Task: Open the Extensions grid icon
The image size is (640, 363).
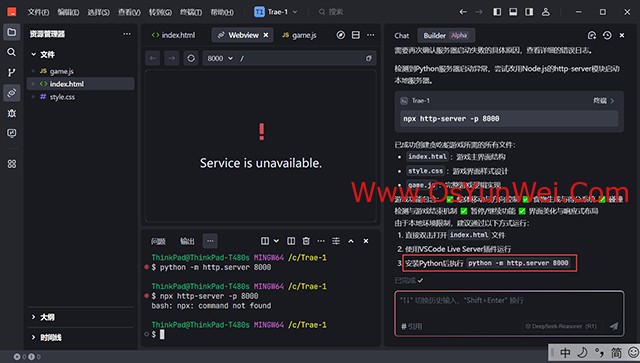Action: click(x=11, y=164)
